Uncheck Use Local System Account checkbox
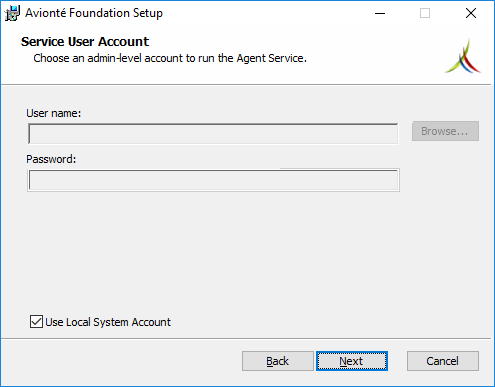The height and width of the screenshot is (387, 495). pyautogui.click(x=36, y=322)
